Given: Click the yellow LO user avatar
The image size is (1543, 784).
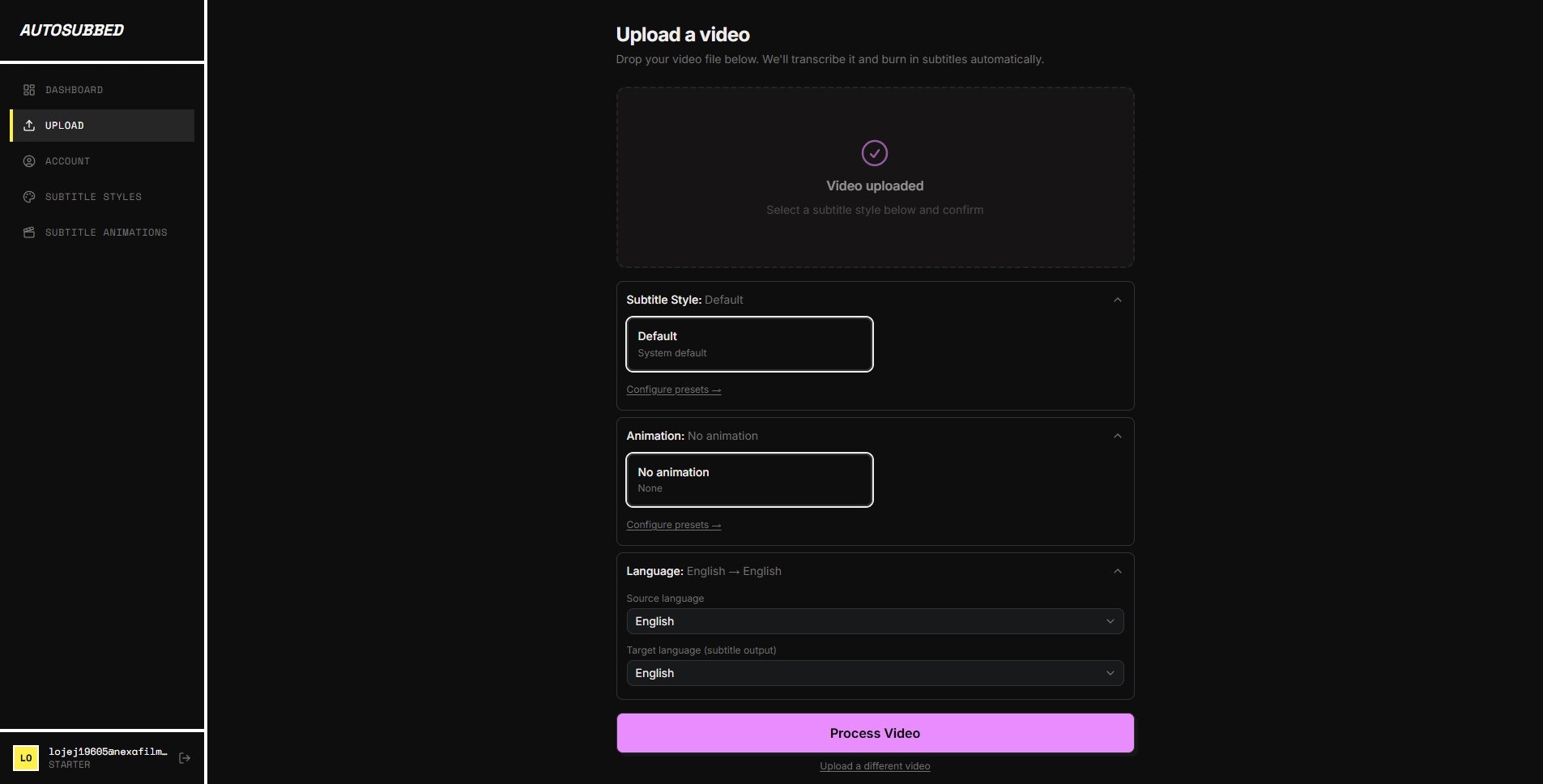Looking at the screenshot, I should (26, 758).
